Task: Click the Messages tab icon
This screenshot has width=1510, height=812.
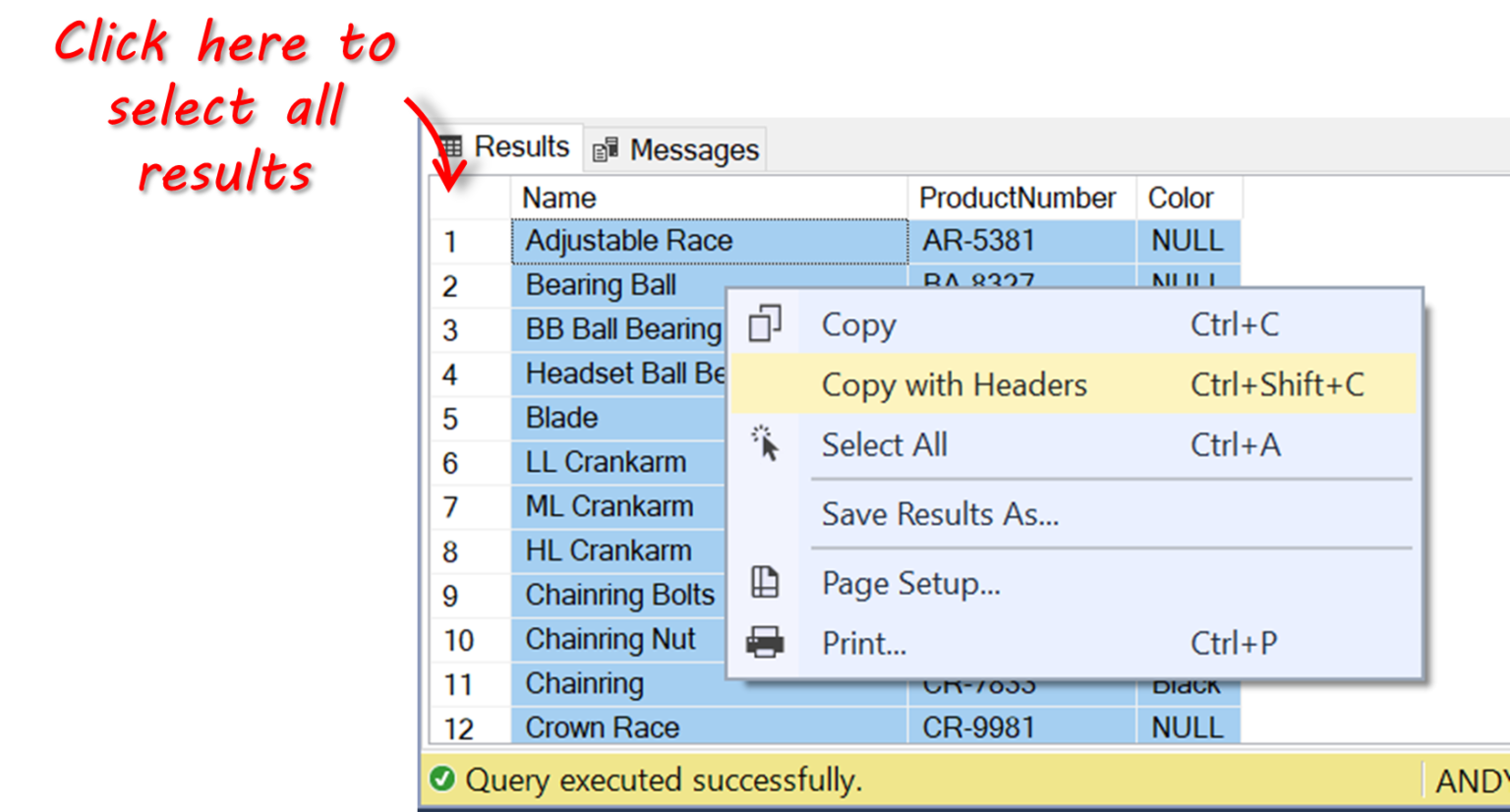Action: (607, 148)
